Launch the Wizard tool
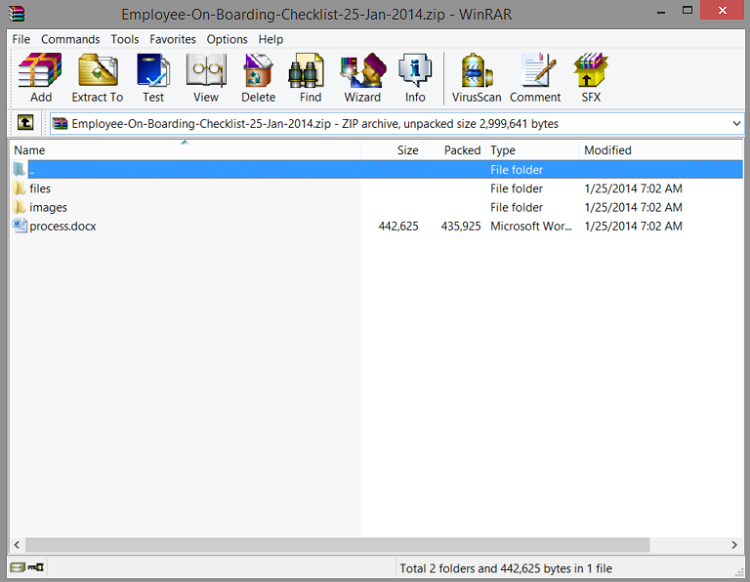The height and width of the screenshot is (582, 750). [362, 78]
